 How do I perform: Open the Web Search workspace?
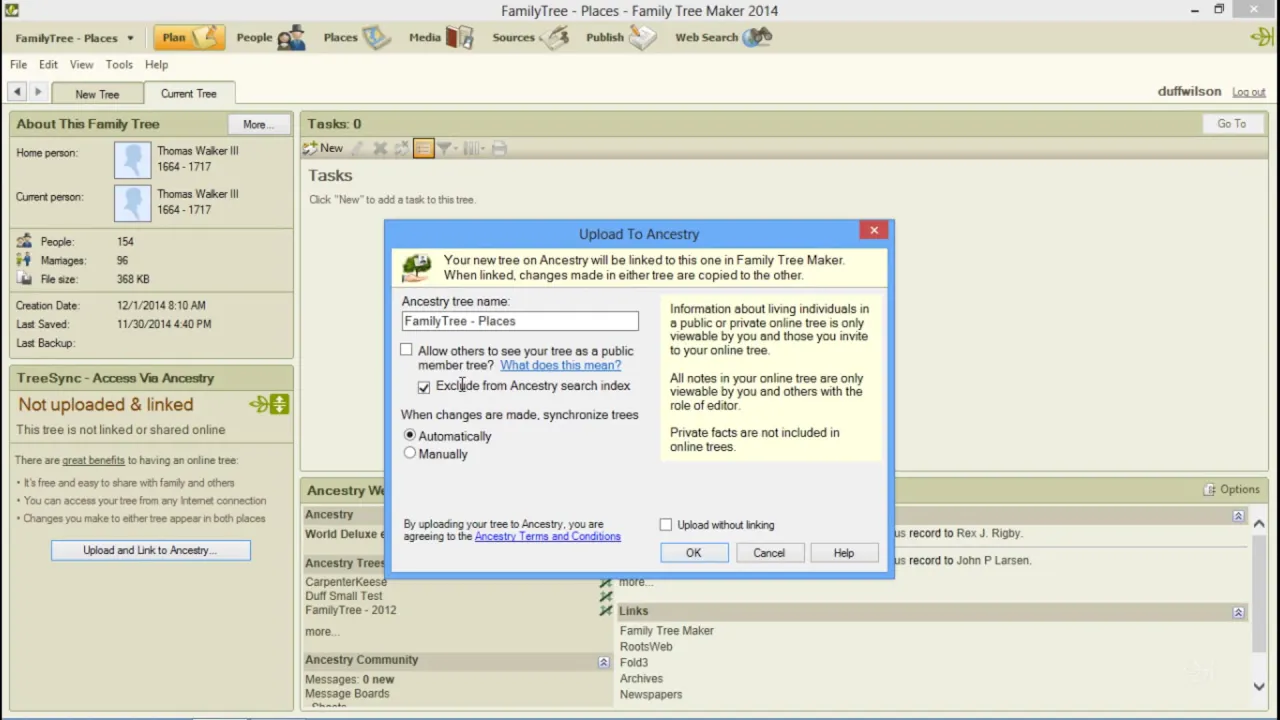tap(723, 38)
